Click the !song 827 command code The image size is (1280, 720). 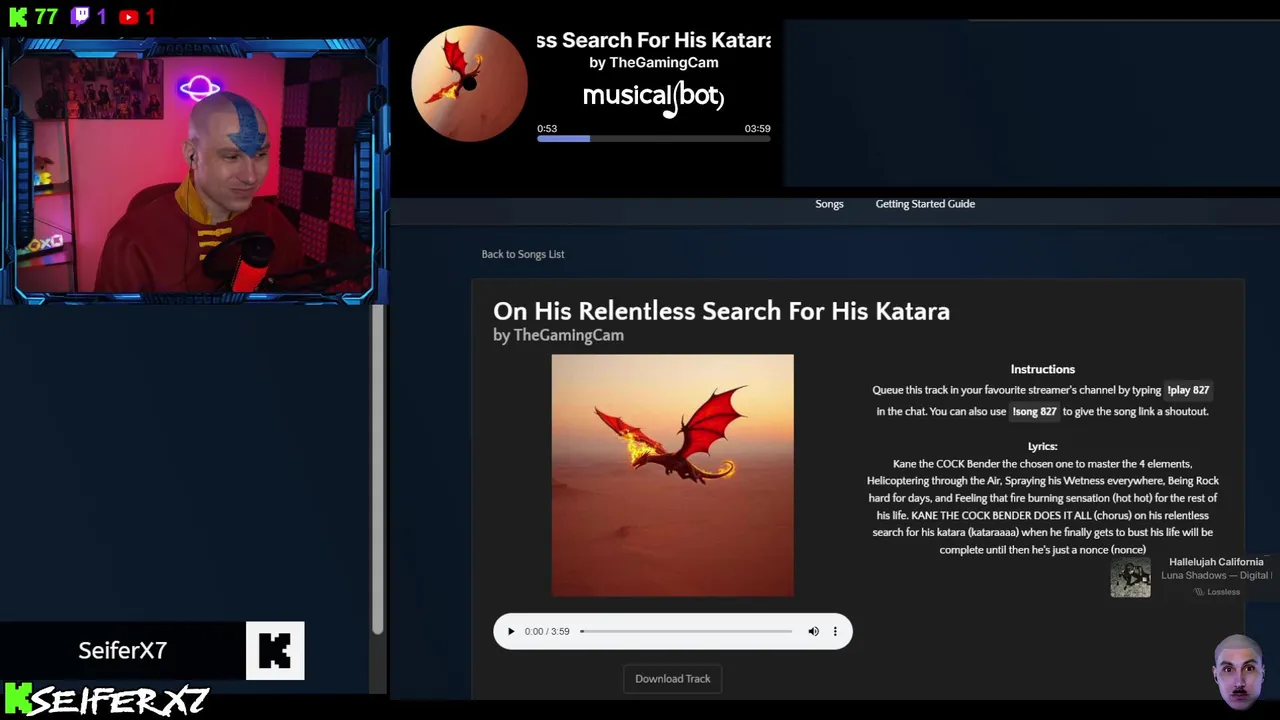[x=1034, y=411]
